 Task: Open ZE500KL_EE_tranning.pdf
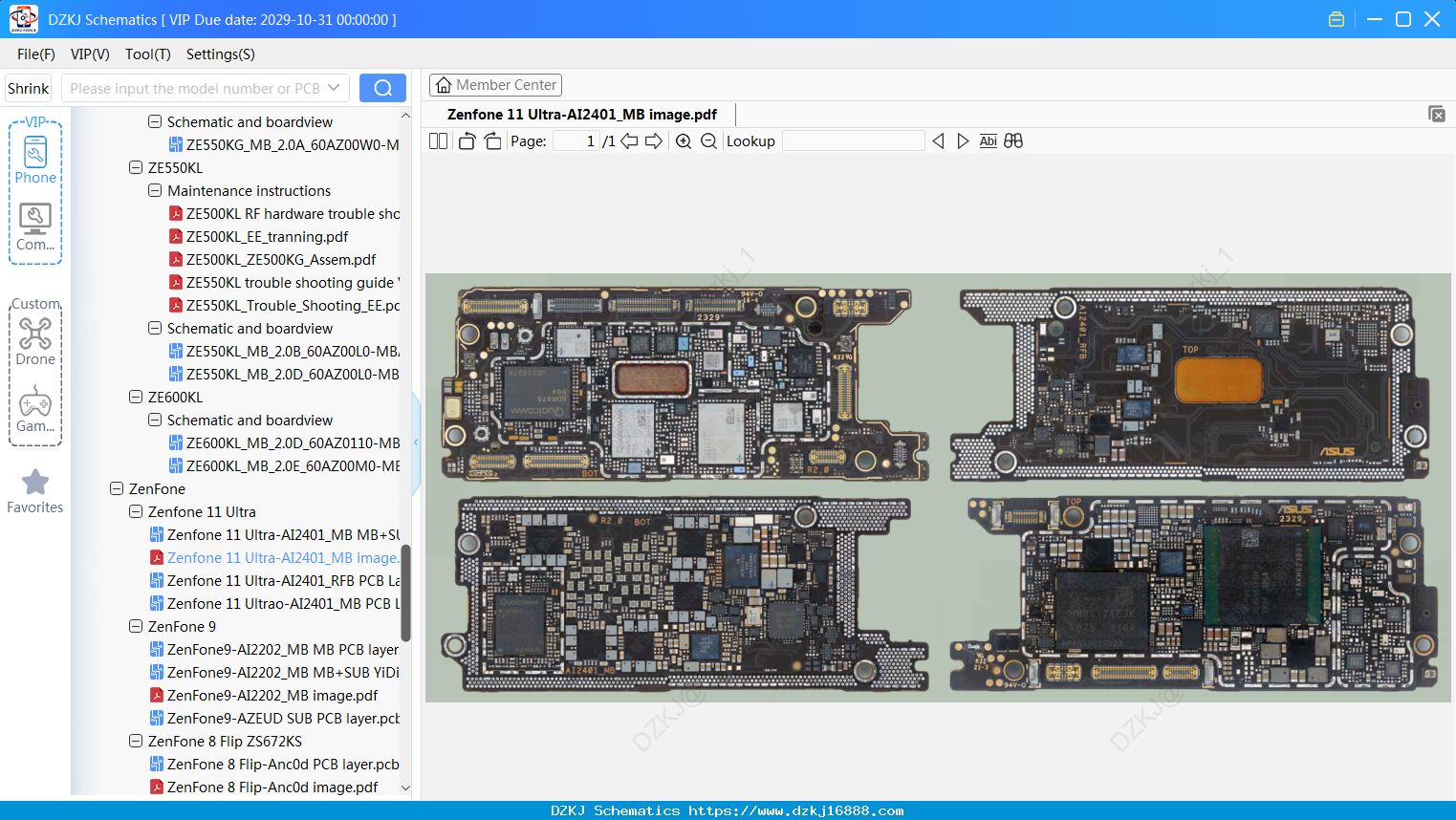[x=258, y=236]
